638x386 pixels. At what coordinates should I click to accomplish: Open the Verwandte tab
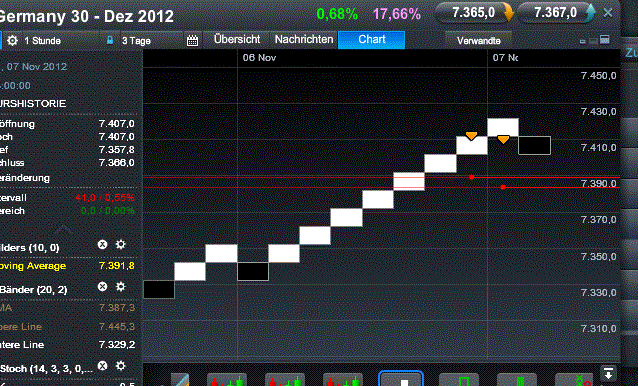tap(478, 41)
